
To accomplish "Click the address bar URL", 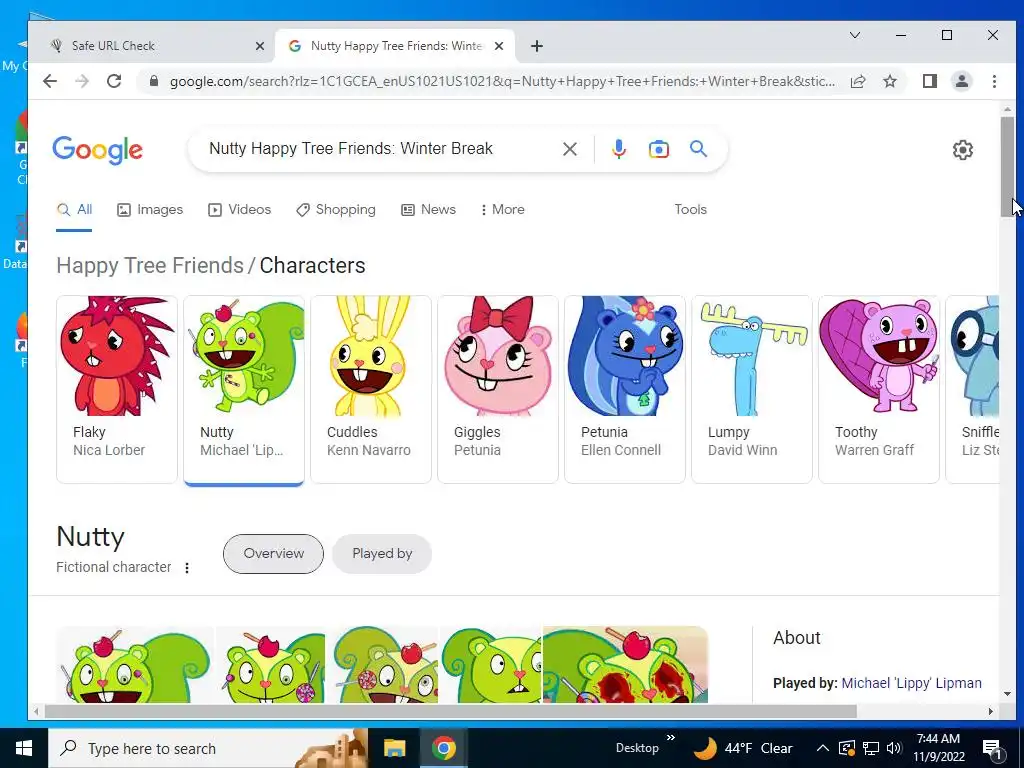I will tap(502, 82).
